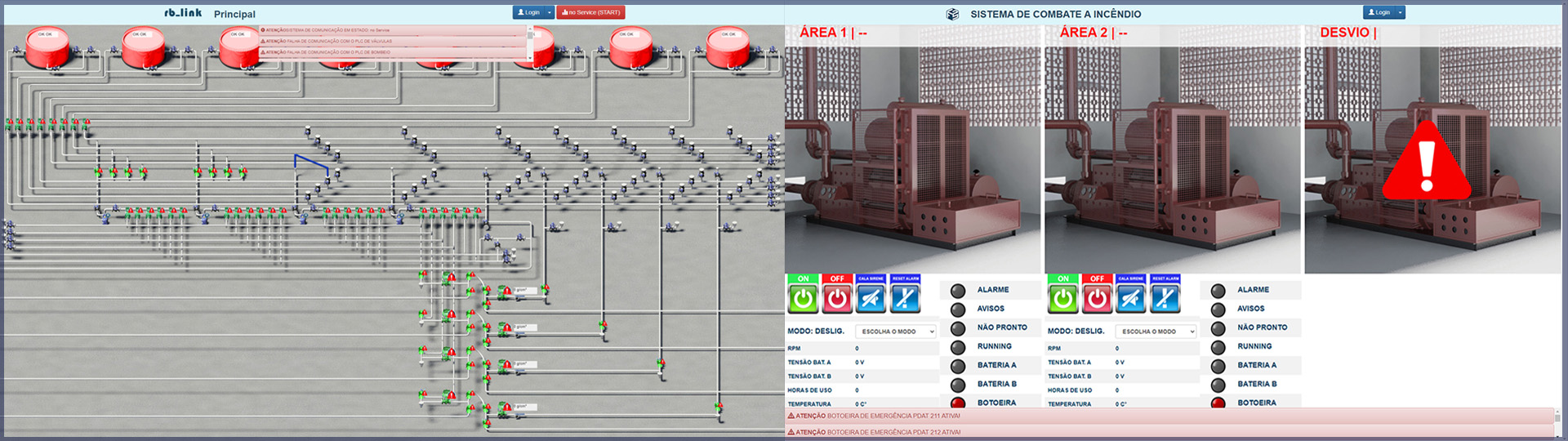Click the Área 1 Botoeira red indicator light
This screenshot has height=441, width=1568.
[958, 403]
